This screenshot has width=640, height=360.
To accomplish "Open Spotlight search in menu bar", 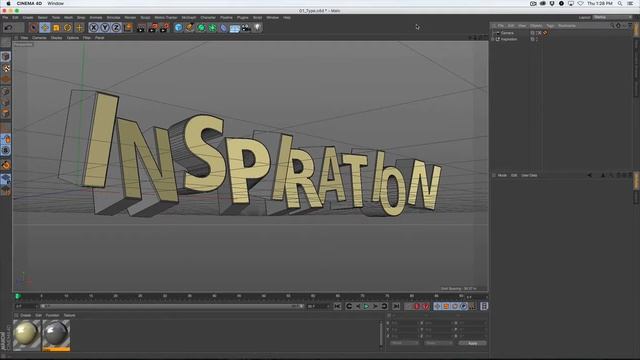I will [x=620, y=3].
